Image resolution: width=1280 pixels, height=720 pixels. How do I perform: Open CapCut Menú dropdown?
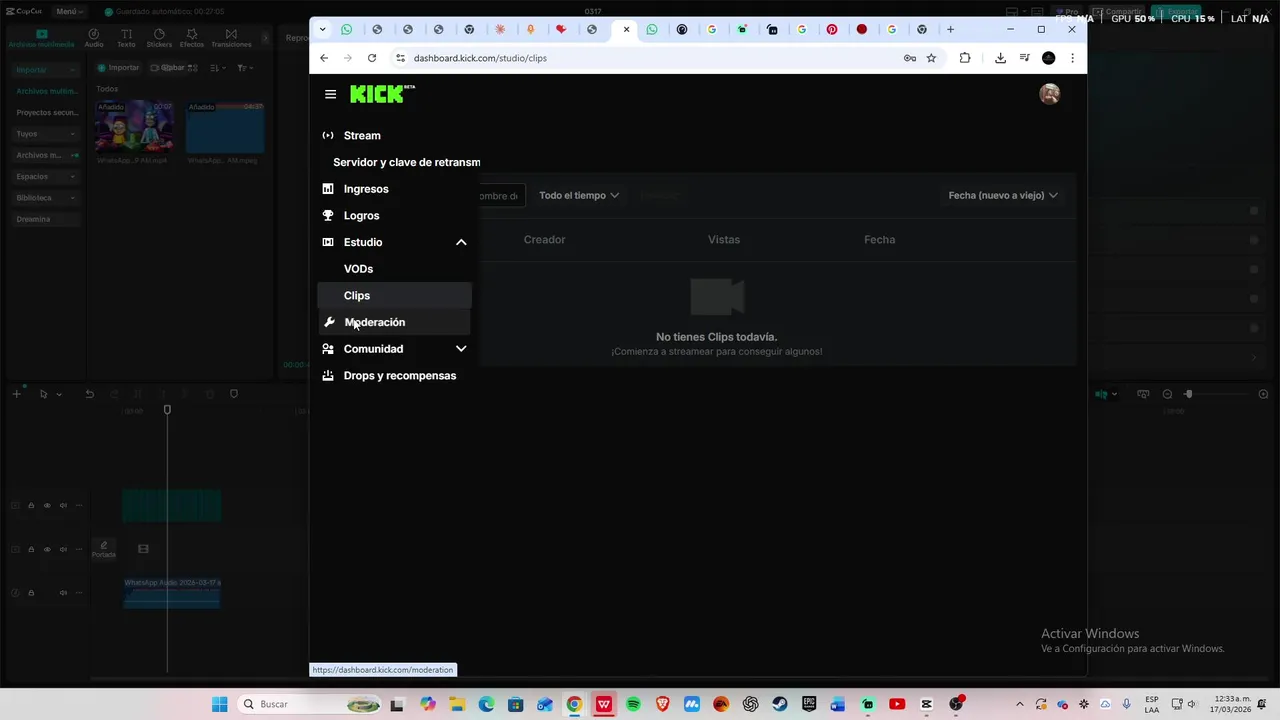[x=69, y=11]
